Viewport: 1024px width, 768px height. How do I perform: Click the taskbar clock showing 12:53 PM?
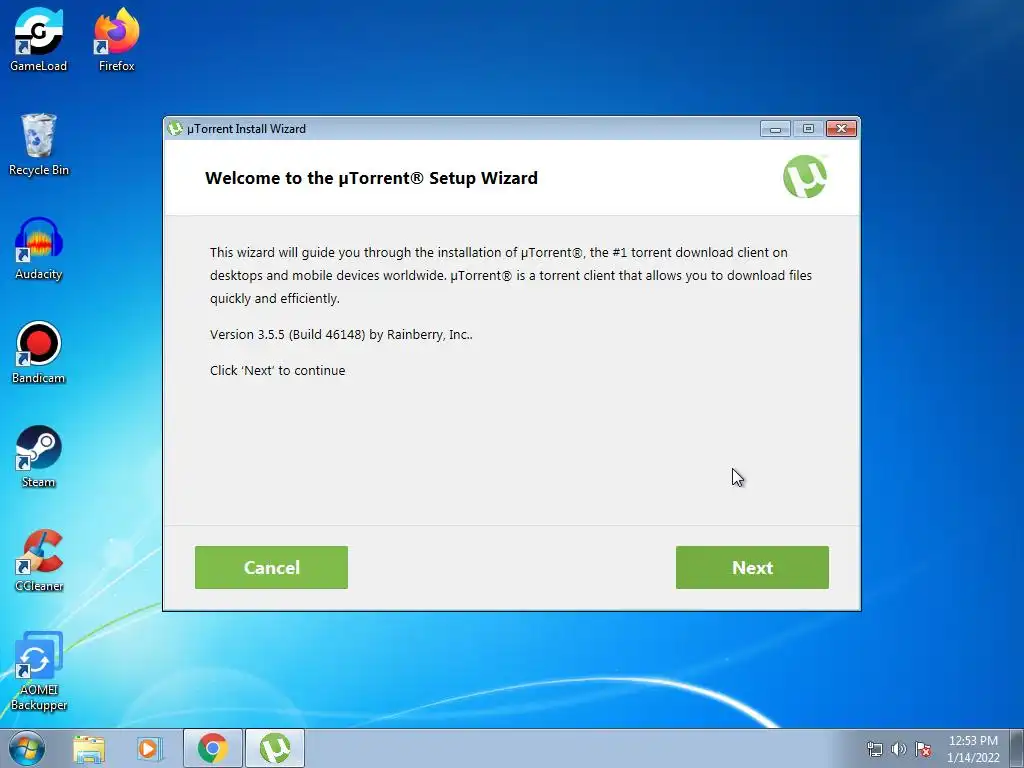point(973,748)
